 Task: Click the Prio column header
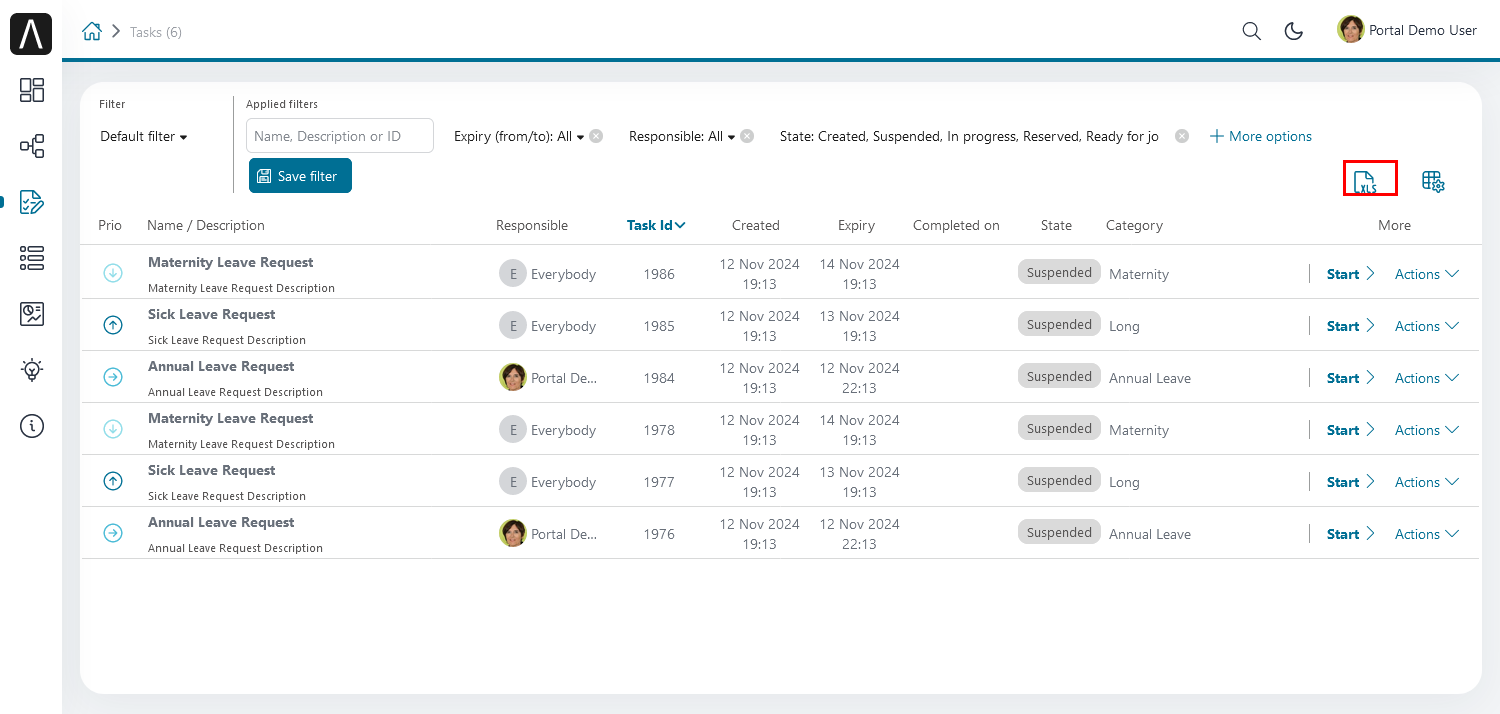click(110, 225)
